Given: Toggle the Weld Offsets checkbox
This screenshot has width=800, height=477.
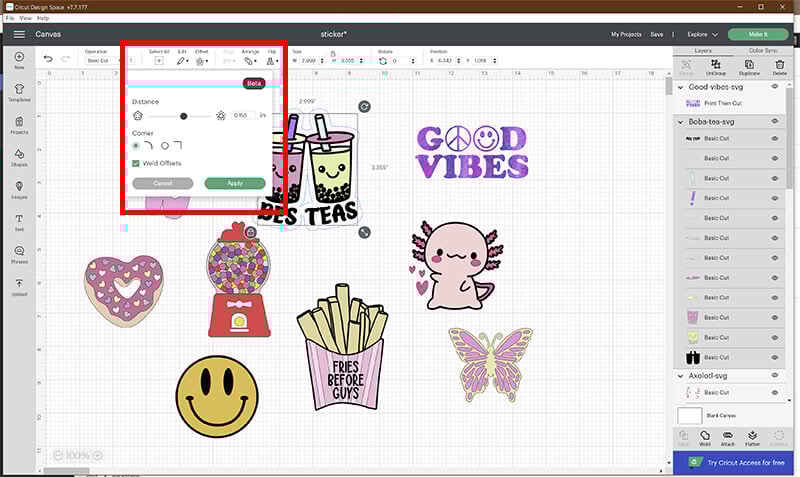Looking at the screenshot, I should 136,163.
